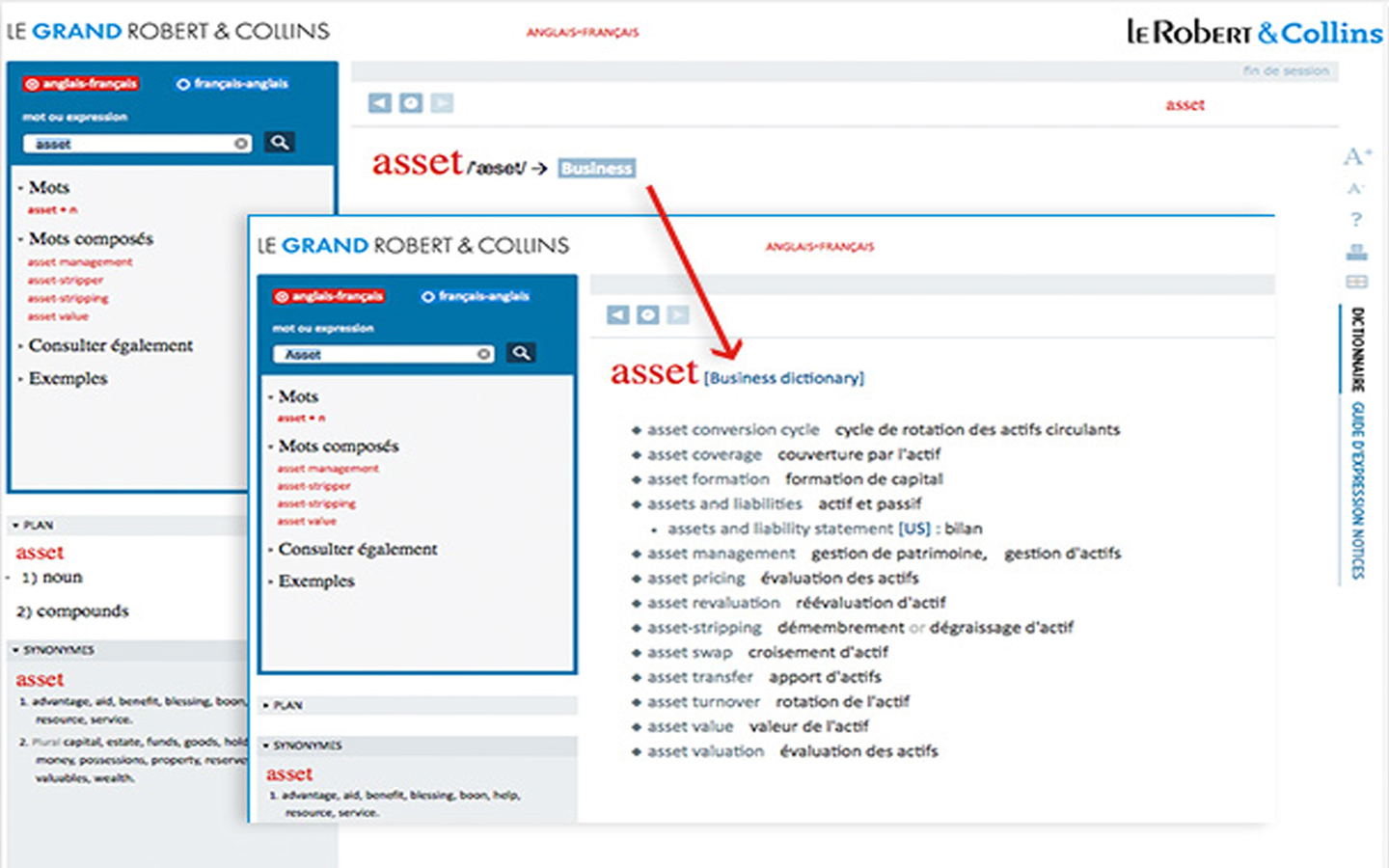
Task: Open asset-stripper link in the front window sidebar
Action: (x=314, y=486)
